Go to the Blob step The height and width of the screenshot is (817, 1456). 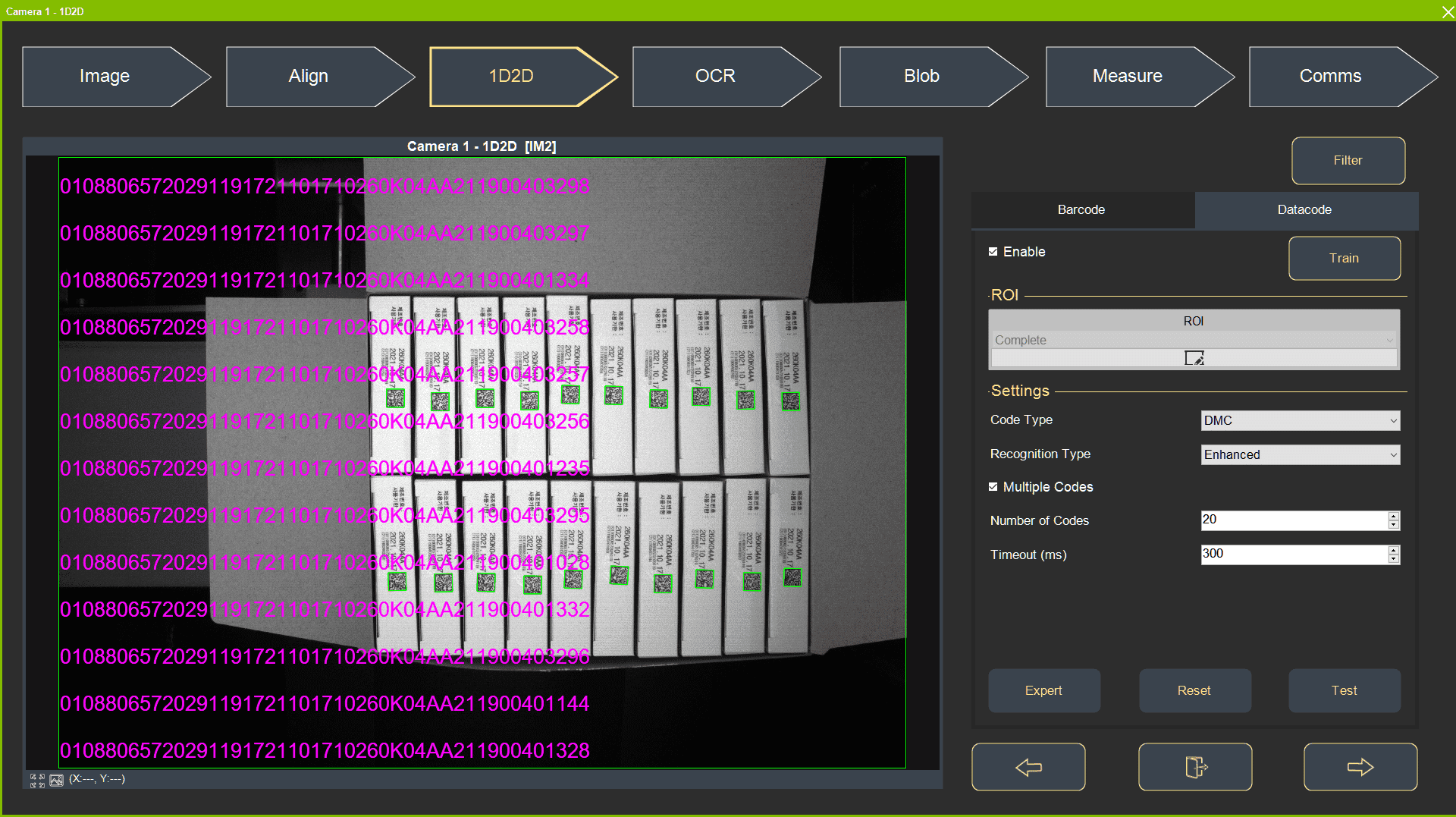pyautogui.click(x=934, y=77)
